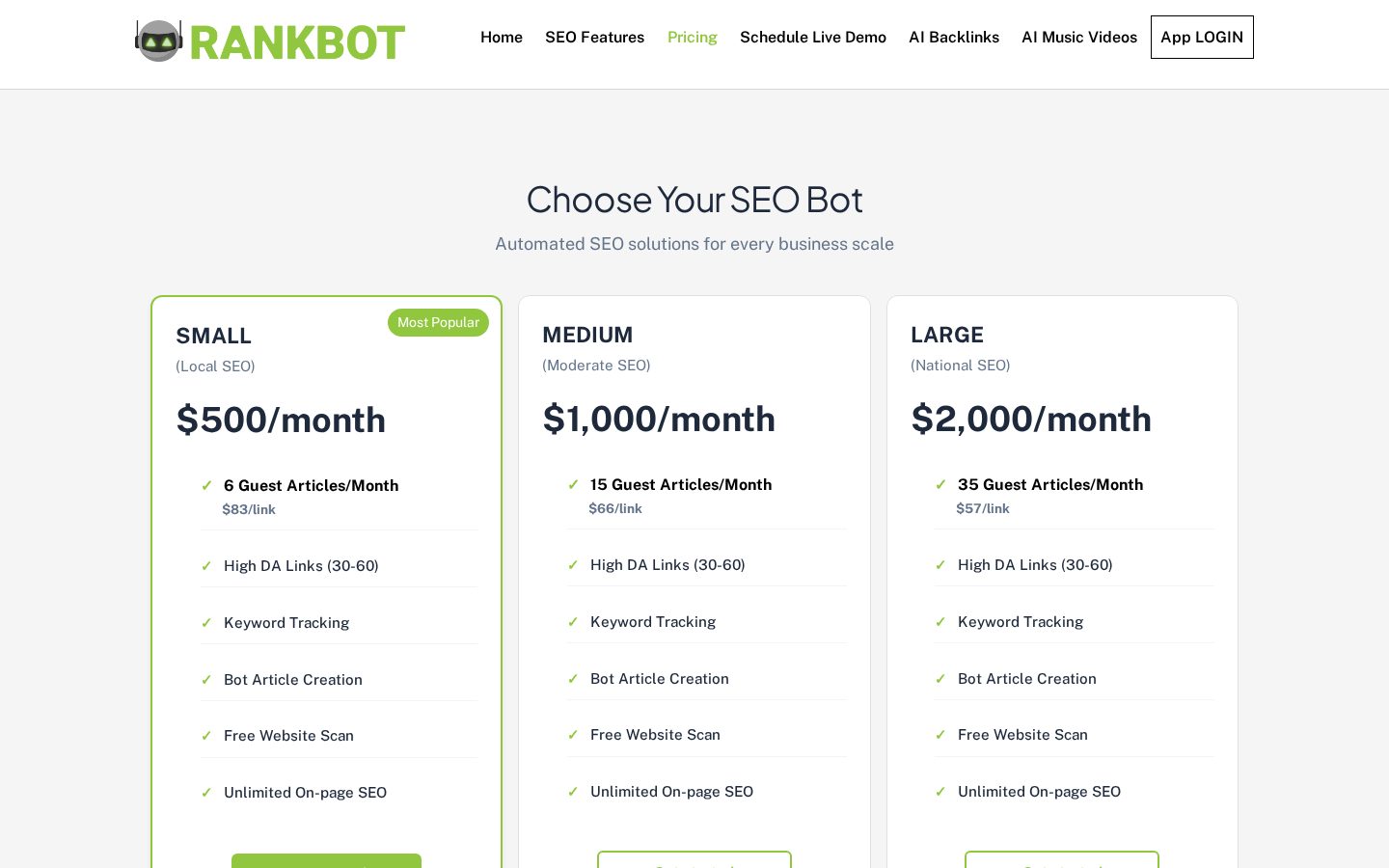
Task: Open the Home menu item
Action: click(x=502, y=37)
